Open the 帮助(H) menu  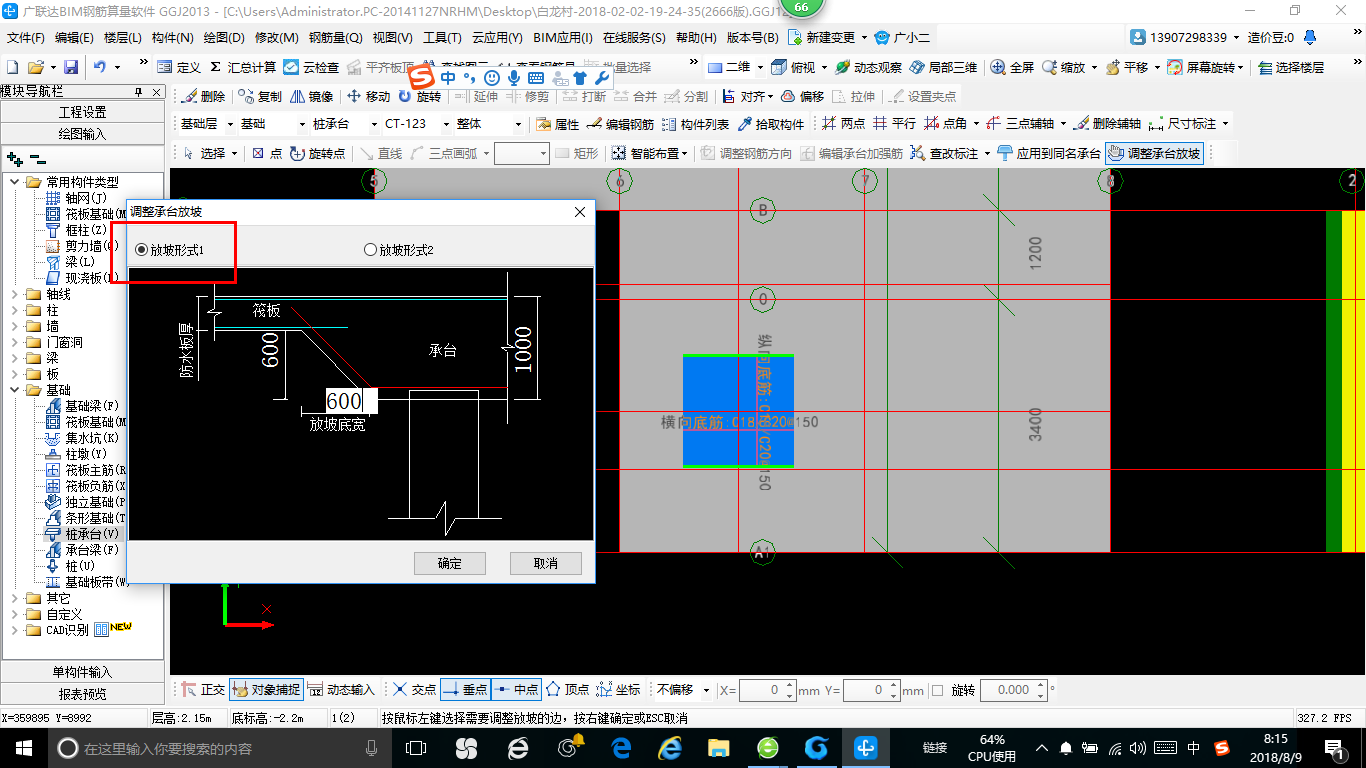click(x=696, y=38)
